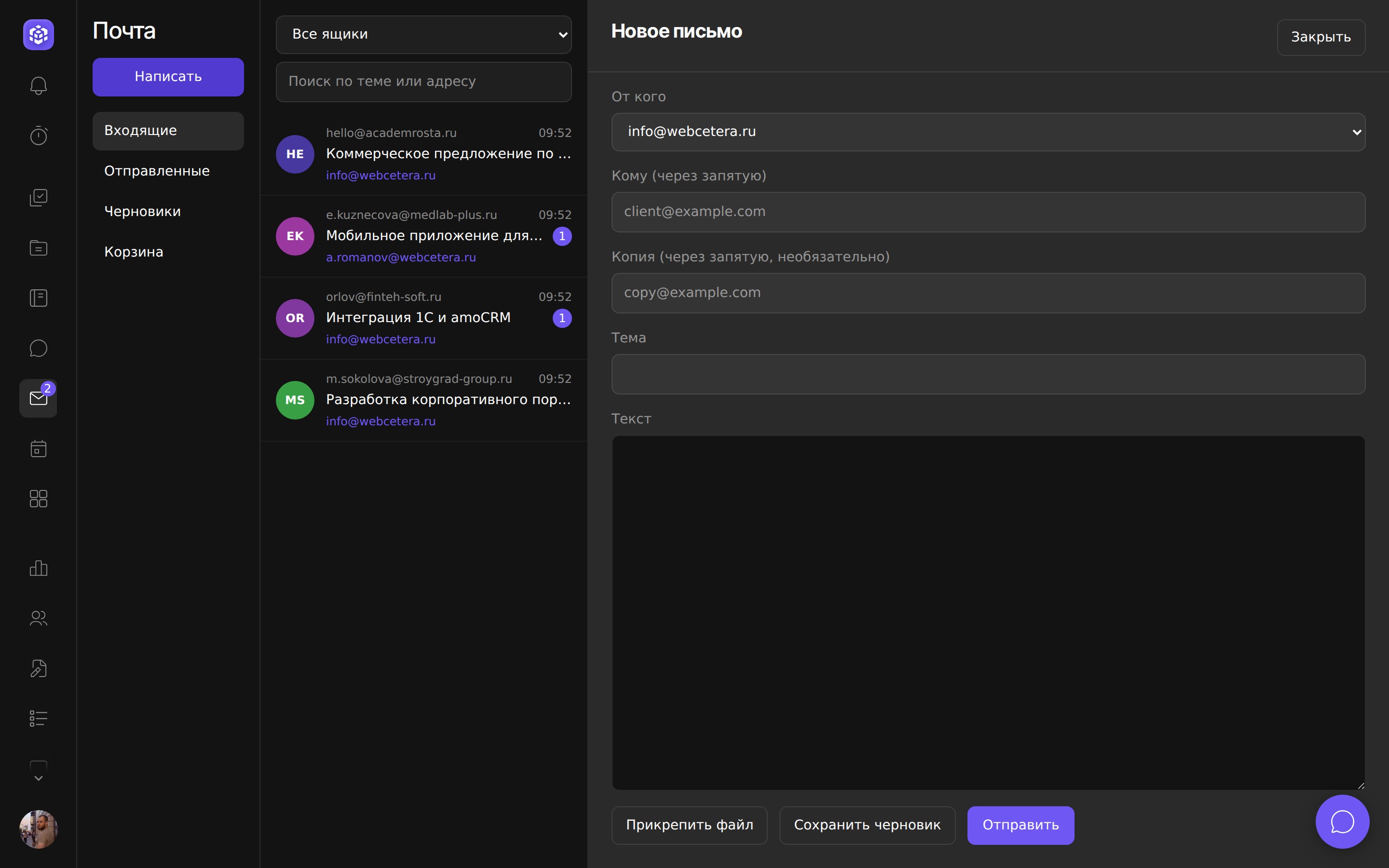
Task: Click sender hello@academrosta.ru
Action: pyautogui.click(x=391, y=133)
